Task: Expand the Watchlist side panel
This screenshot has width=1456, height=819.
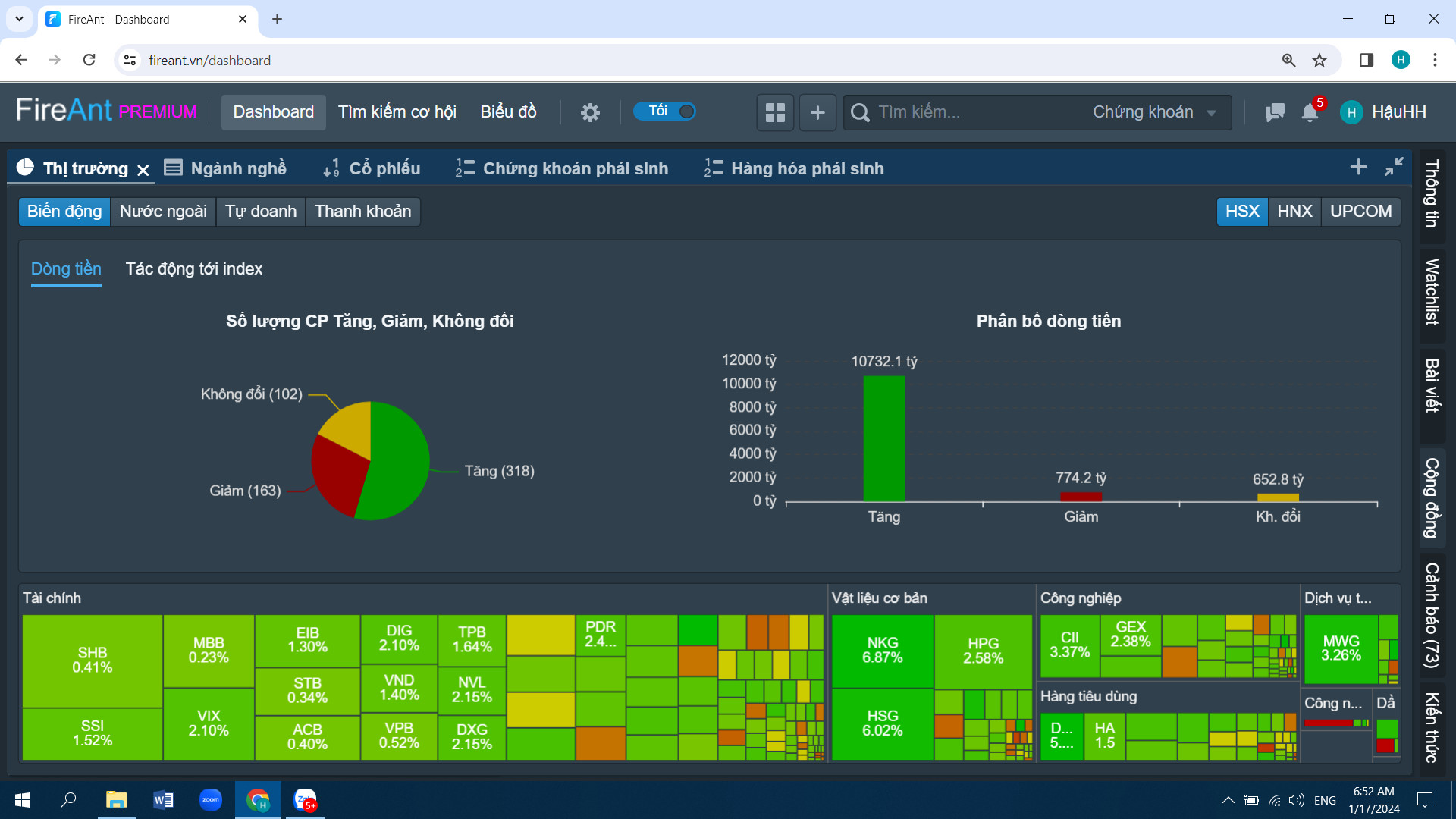Action: pyautogui.click(x=1432, y=292)
